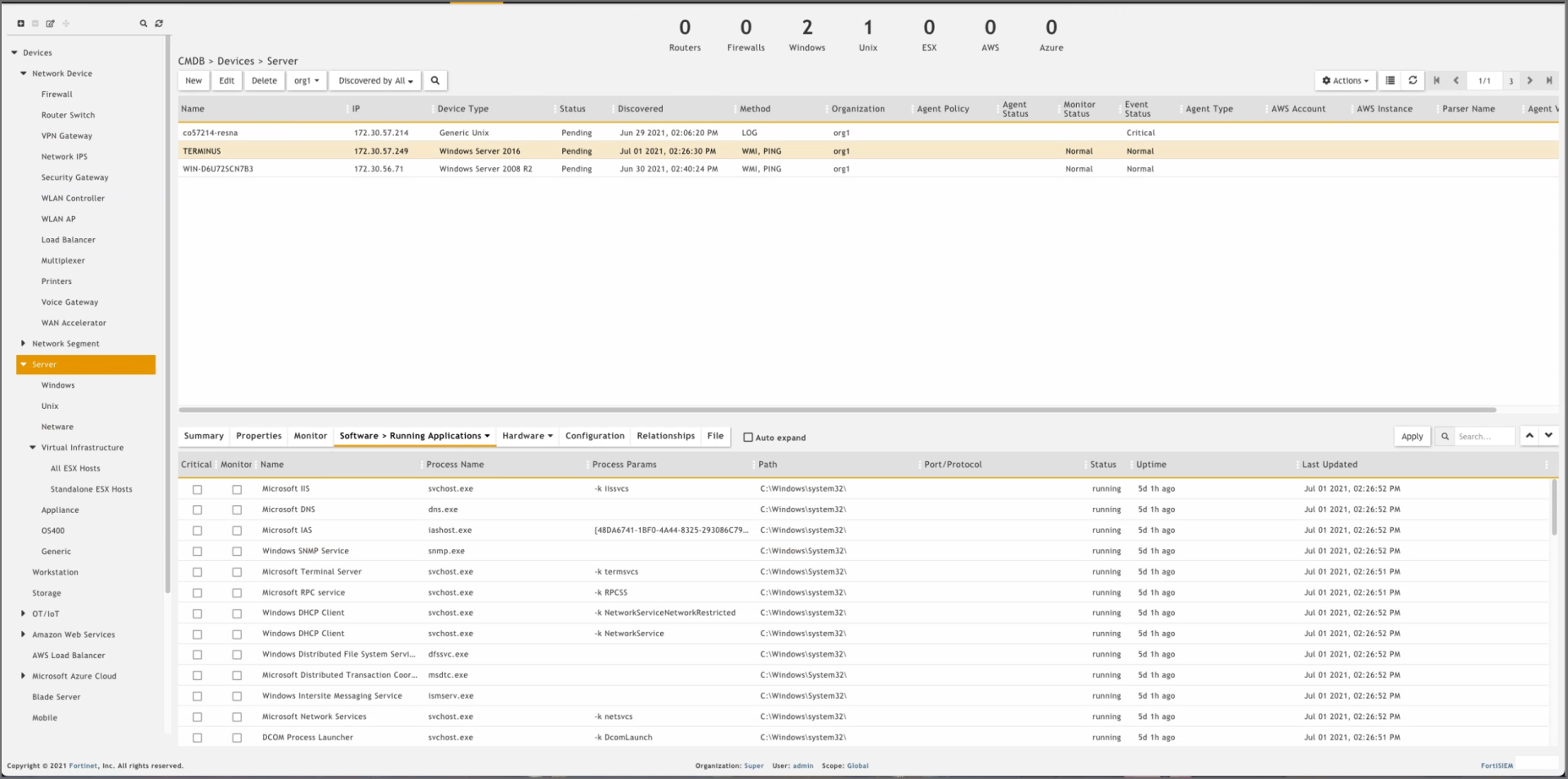The width and height of the screenshot is (1568, 779).
Task: Expand the Amazon Web Services tree node
Action: (24, 635)
